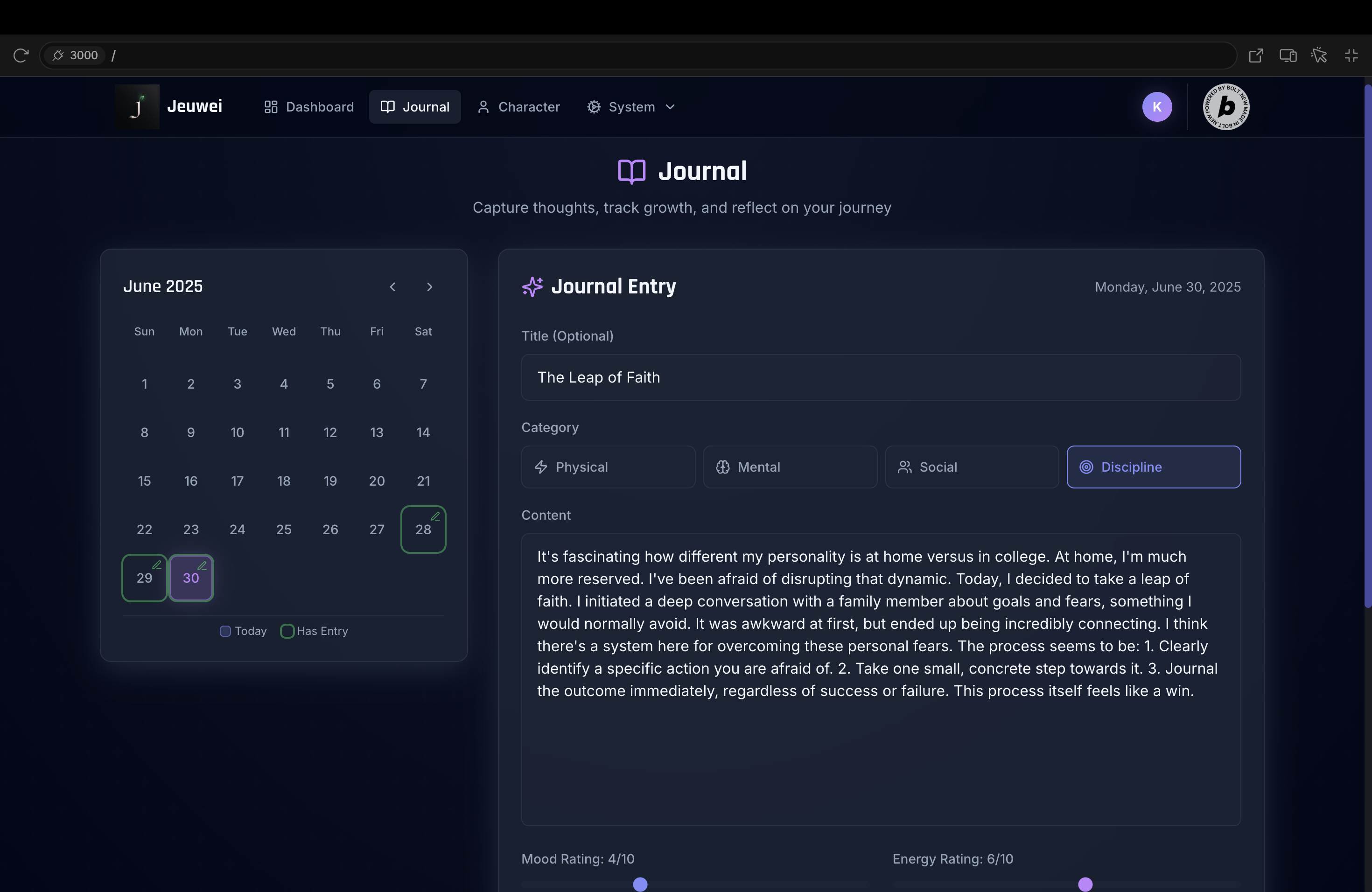Expand the System dropdown menu
The width and height of the screenshot is (1372, 892).
point(630,107)
